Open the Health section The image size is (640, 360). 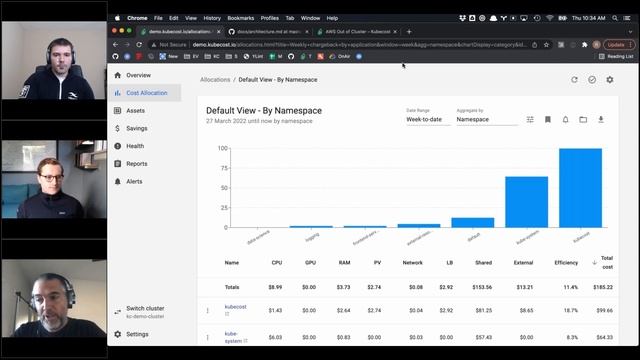tap(135, 146)
